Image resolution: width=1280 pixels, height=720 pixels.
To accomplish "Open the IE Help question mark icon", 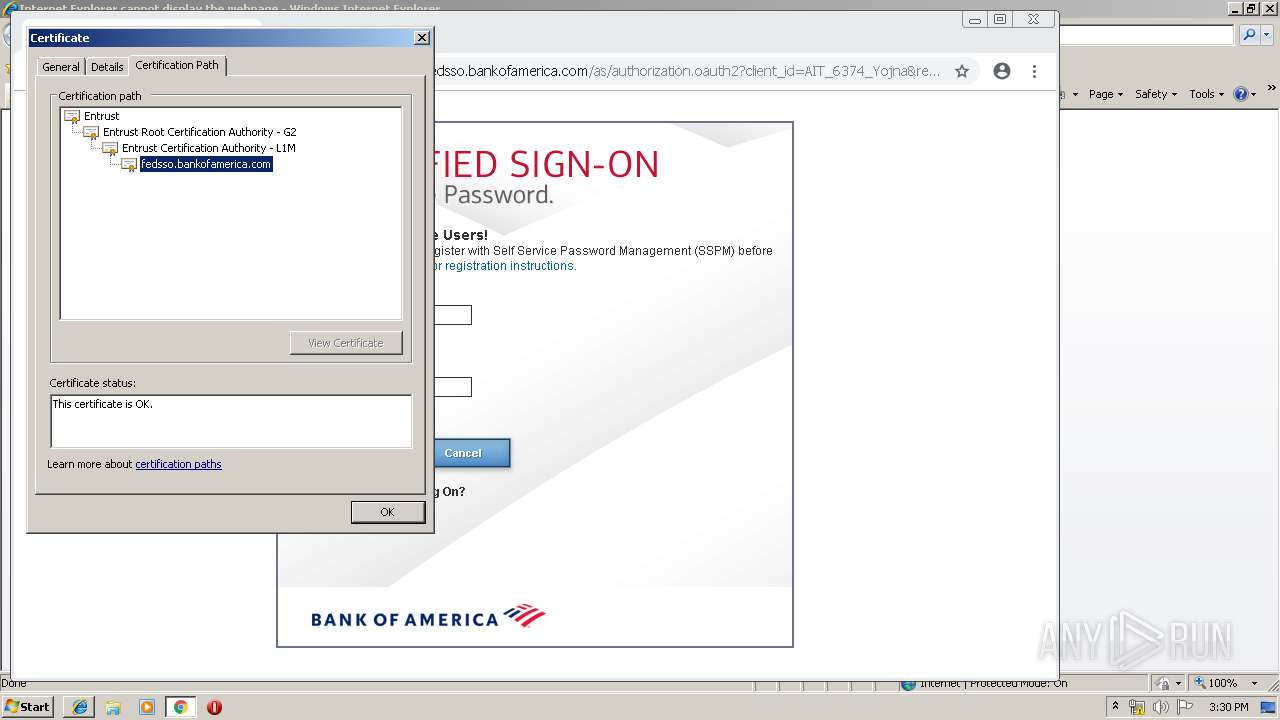I will pos(1241,94).
